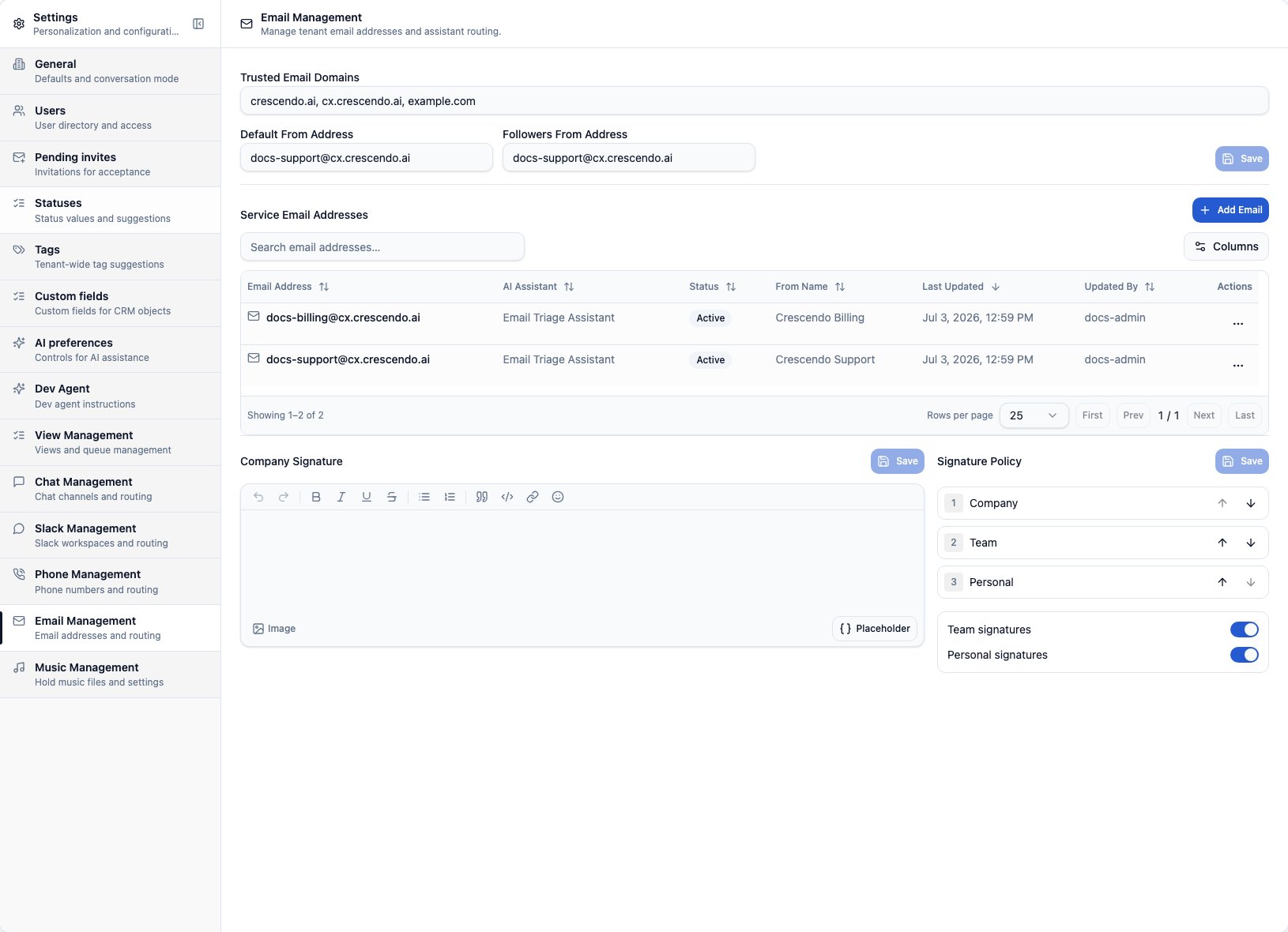Disable the Personal signatures toggle
The height and width of the screenshot is (932, 1288).
coord(1245,655)
